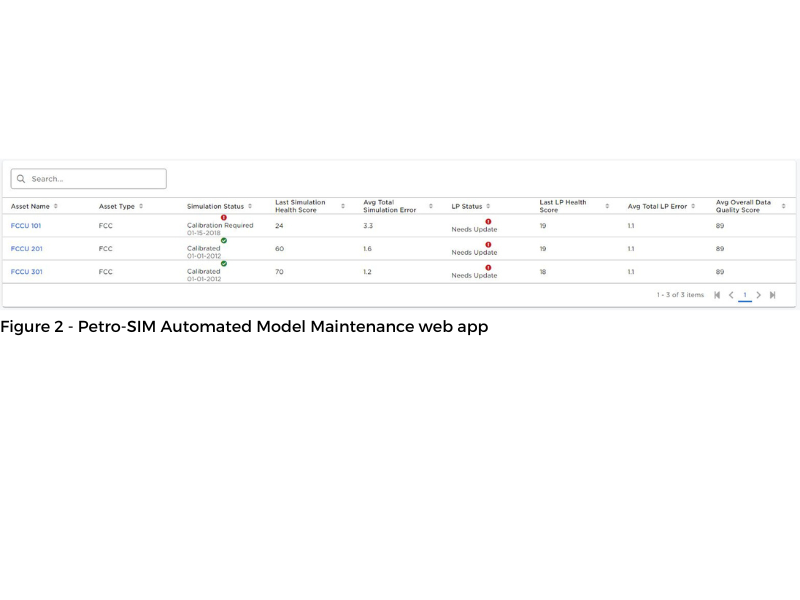800x600 pixels.
Task: Sort table by Asset Type column
Action: pyautogui.click(x=141, y=206)
